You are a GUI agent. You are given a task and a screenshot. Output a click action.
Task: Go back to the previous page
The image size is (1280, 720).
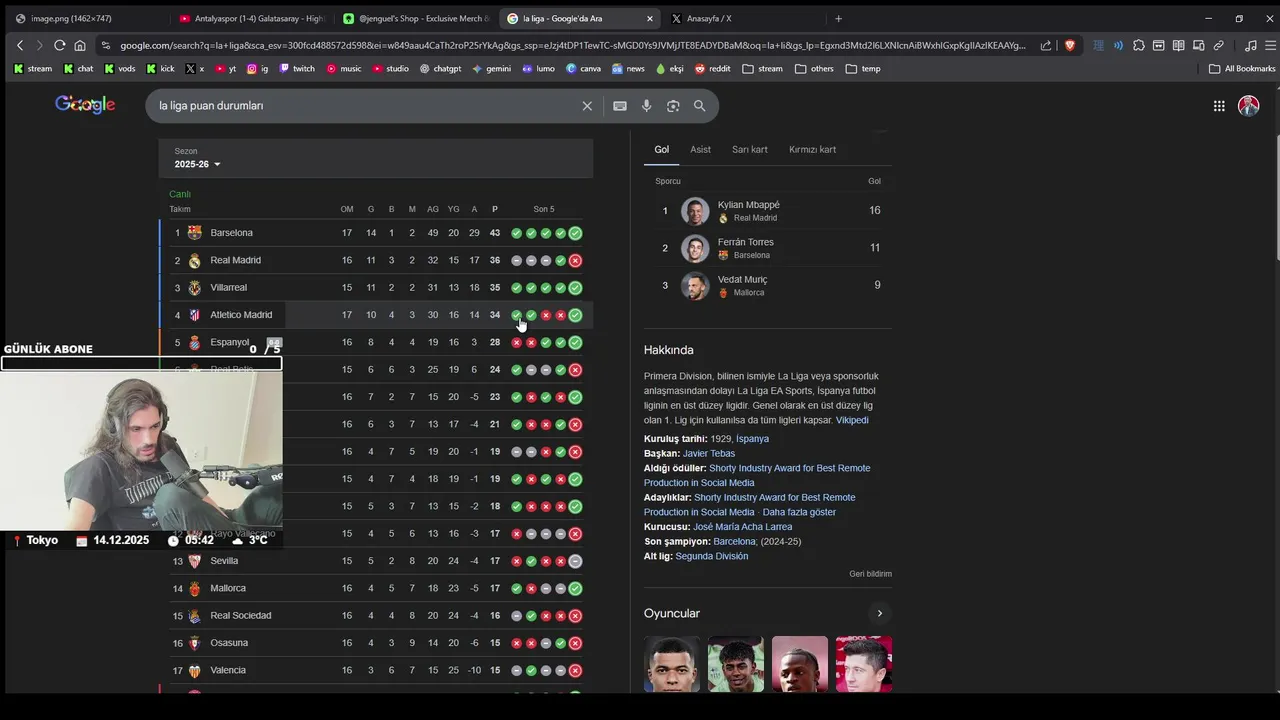(x=20, y=45)
